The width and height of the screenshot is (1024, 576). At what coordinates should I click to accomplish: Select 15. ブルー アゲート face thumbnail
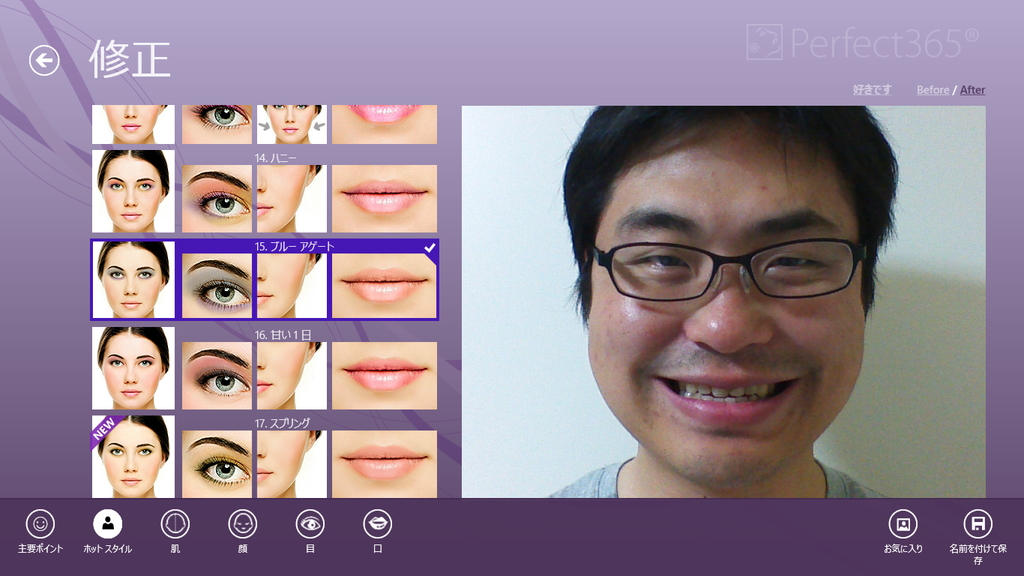point(133,280)
